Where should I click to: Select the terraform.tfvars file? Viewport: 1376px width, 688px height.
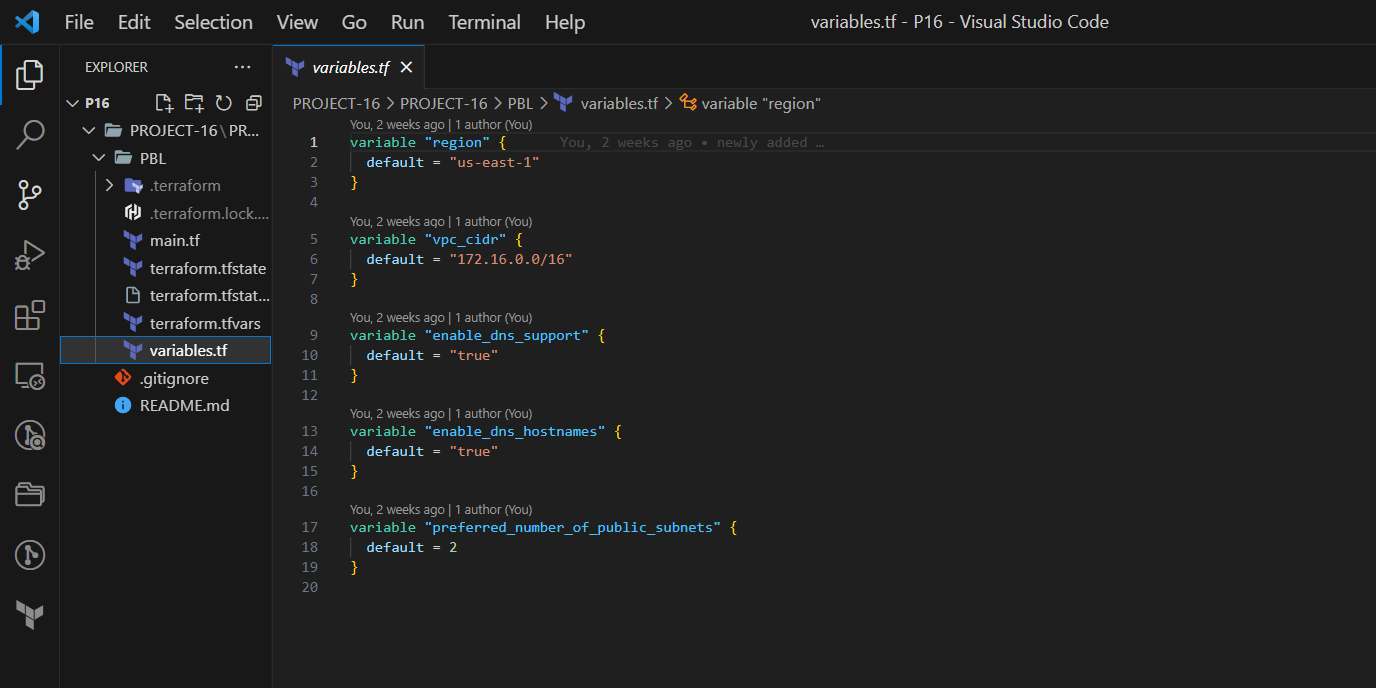(205, 322)
